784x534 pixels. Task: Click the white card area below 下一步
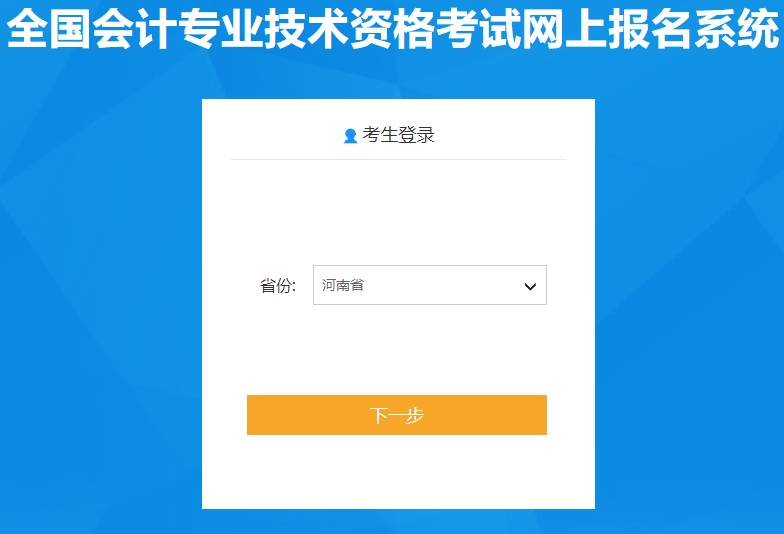pos(398,472)
